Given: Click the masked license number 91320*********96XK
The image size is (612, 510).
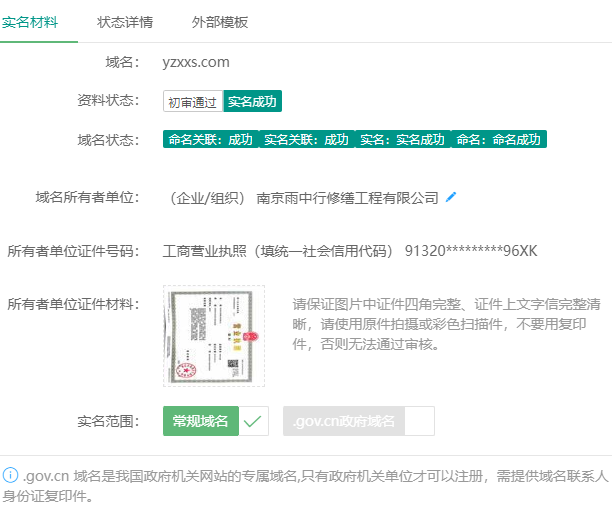Looking at the screenshot, I should [471, 250].
